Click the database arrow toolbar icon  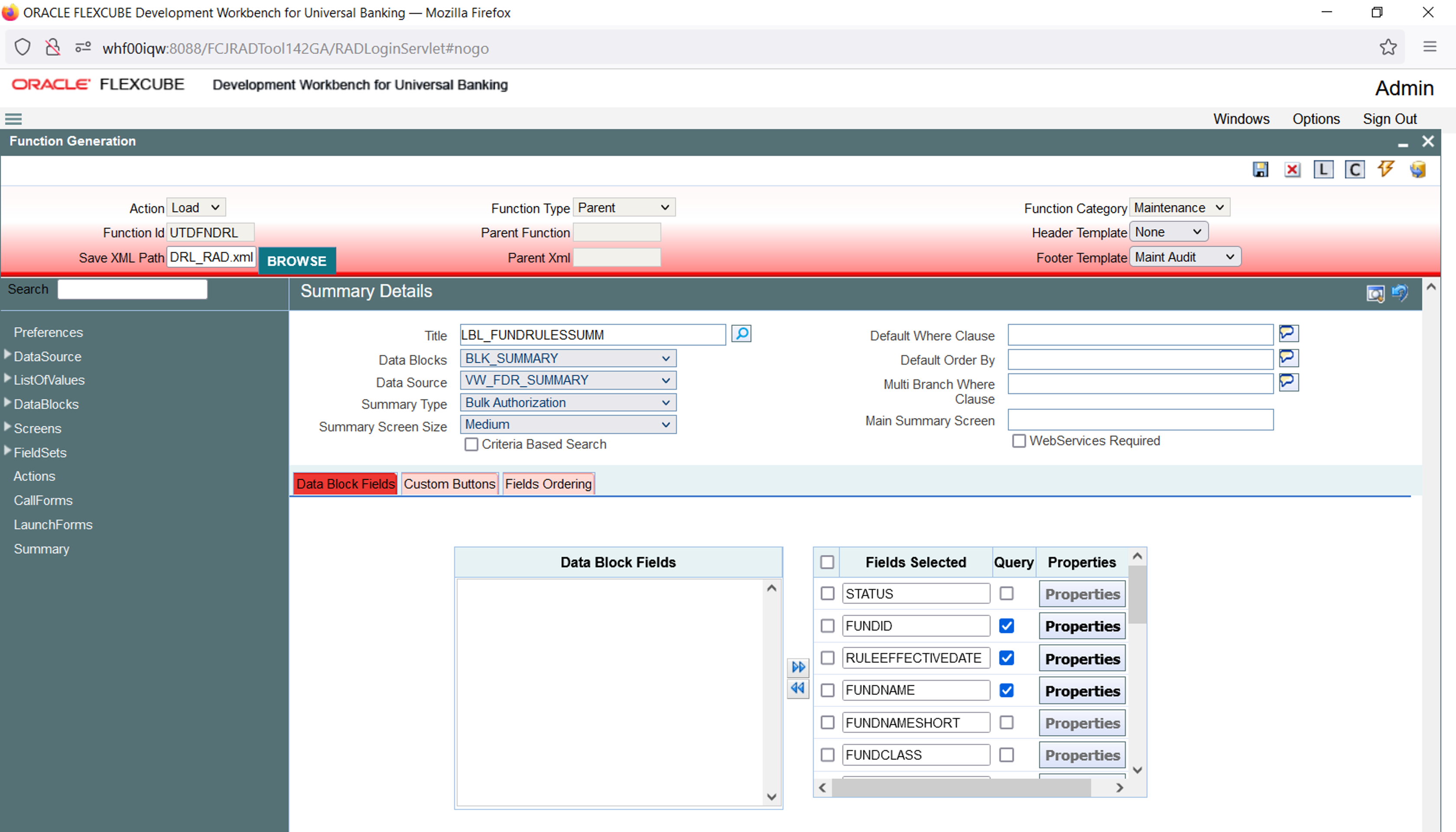1418,170
